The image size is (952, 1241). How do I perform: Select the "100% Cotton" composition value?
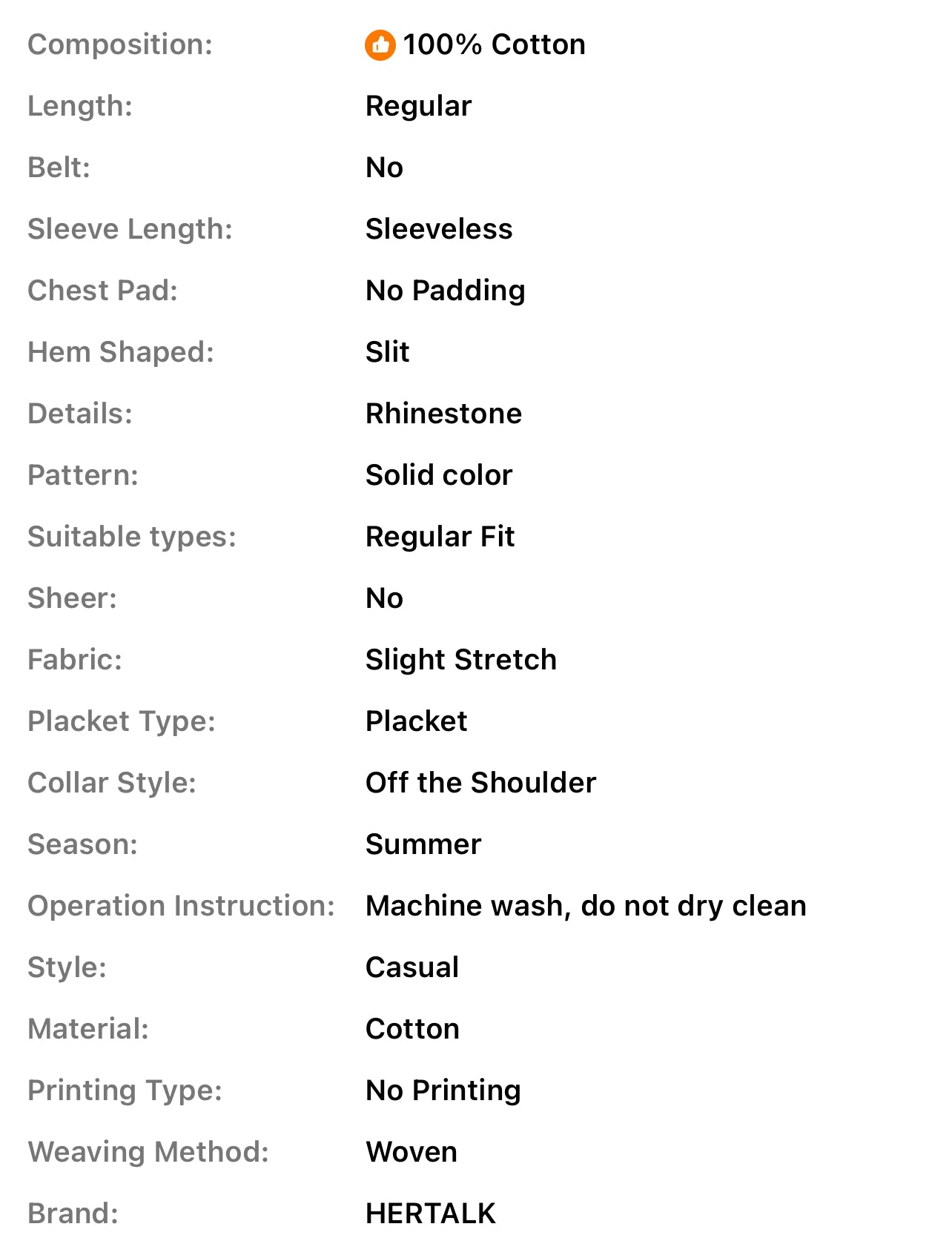tap(494, 45)
